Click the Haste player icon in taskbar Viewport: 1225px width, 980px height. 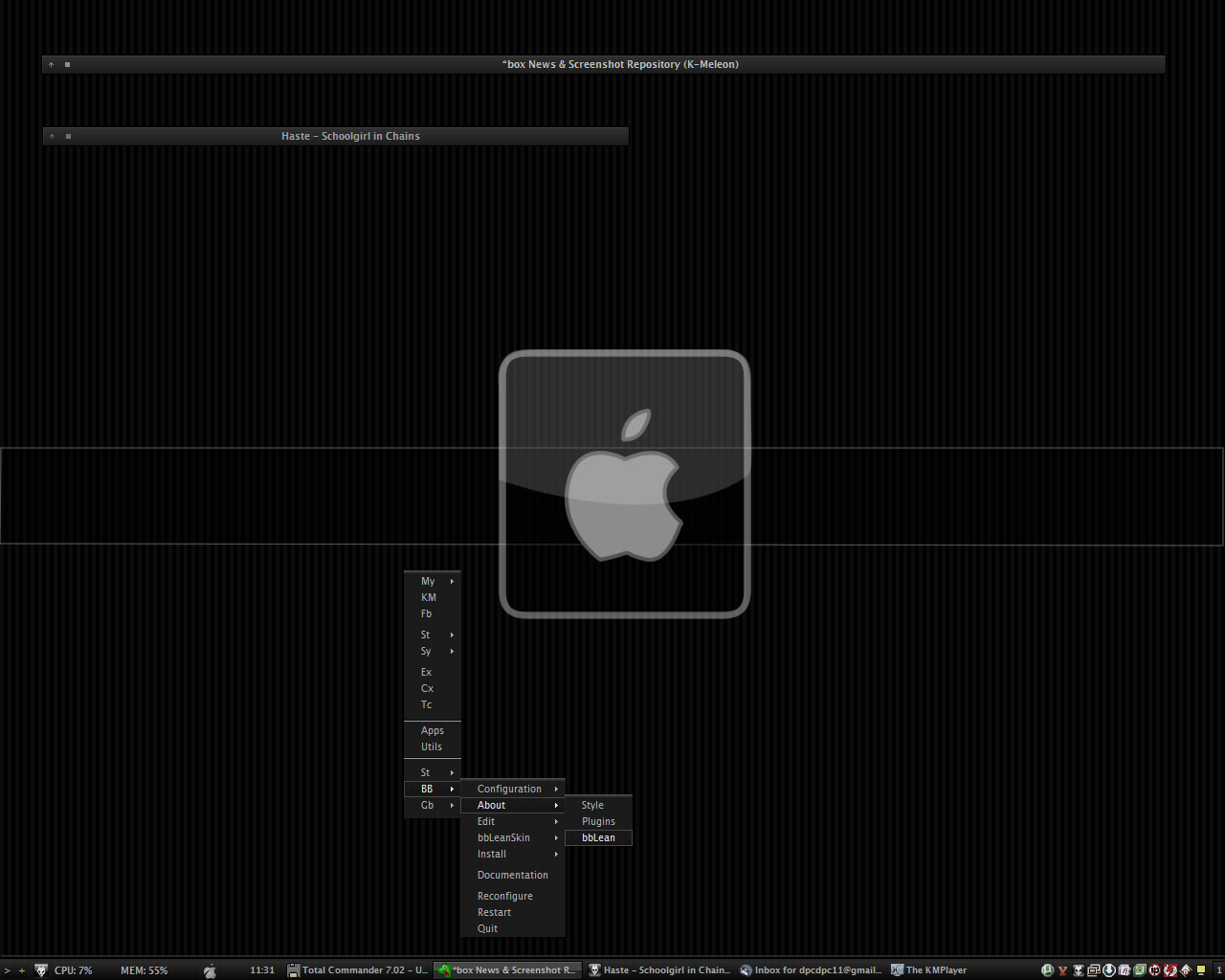[x=594, y=969]
